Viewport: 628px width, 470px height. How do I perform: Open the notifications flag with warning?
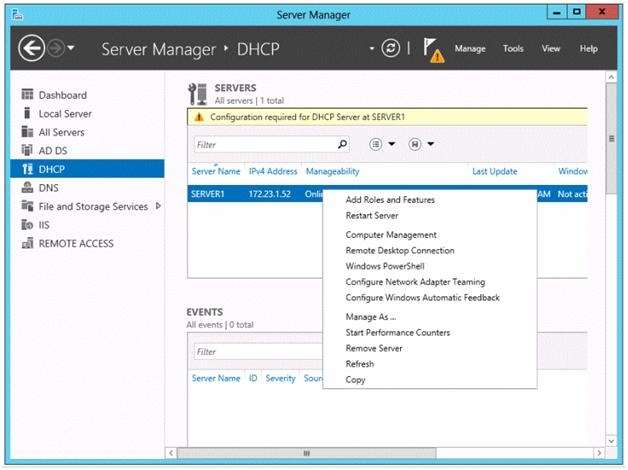433,50
